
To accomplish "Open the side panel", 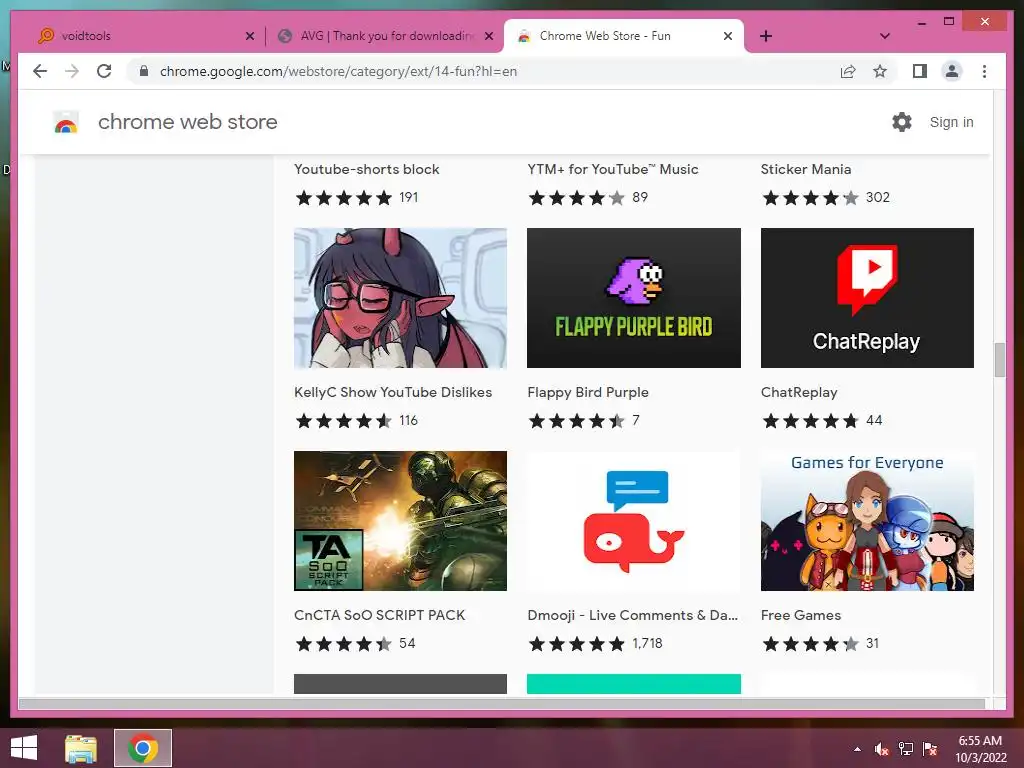I will (920, 71).
